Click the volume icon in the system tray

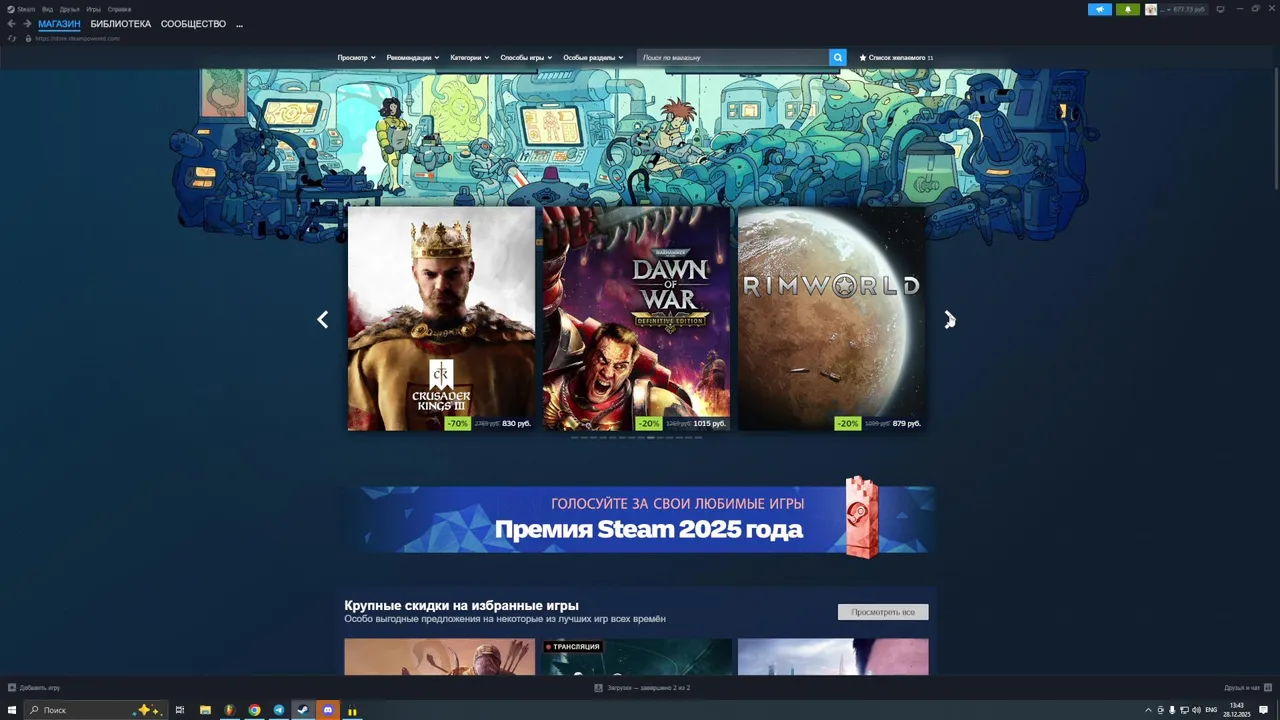[x=1196, y=710]
